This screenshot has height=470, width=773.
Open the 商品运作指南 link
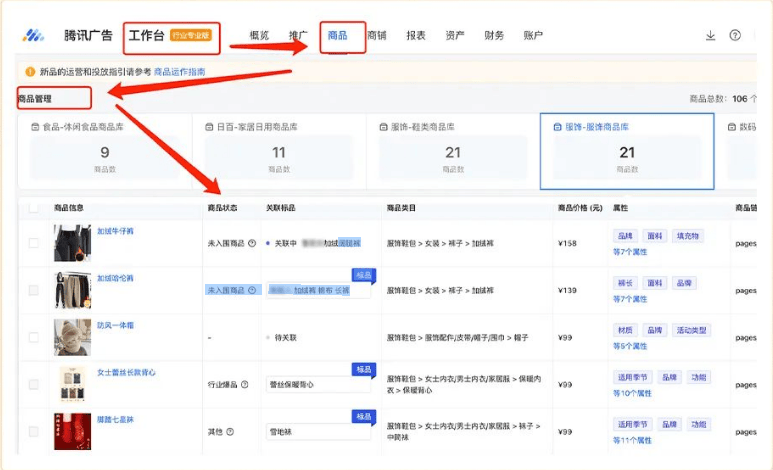tap(179, 72)
